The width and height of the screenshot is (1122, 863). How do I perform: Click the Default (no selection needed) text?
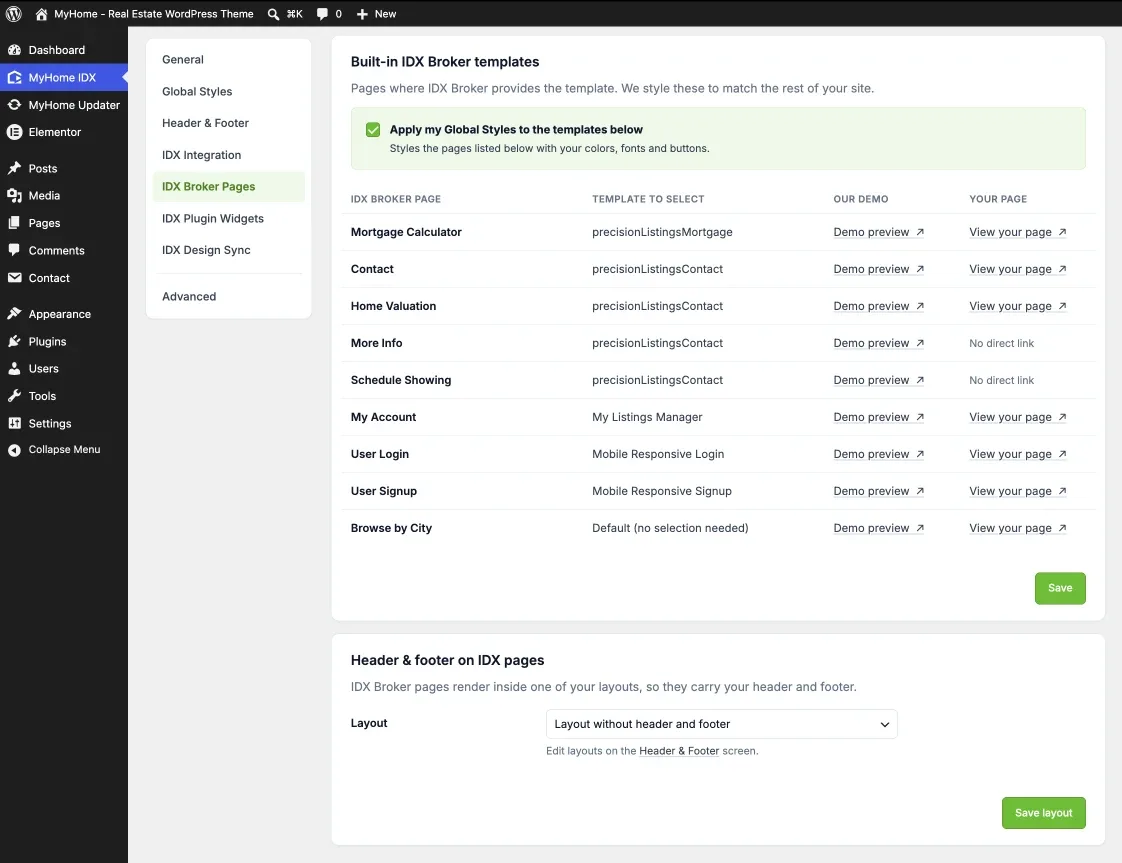click(x=670, y=528)
